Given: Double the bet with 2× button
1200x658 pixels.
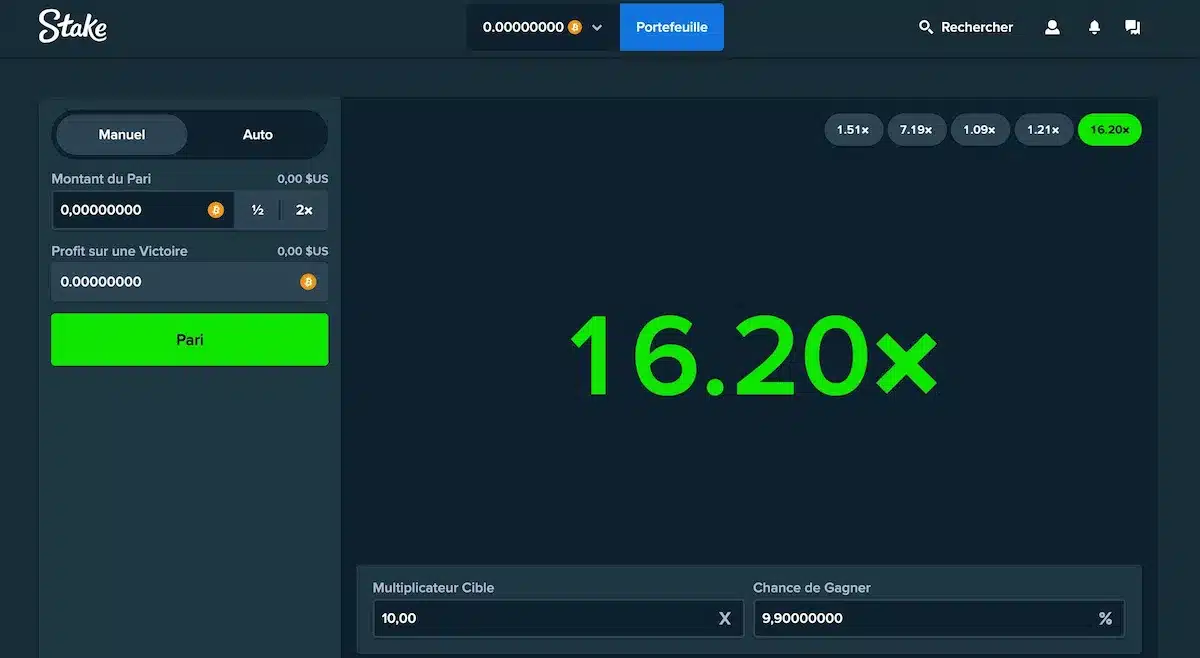Looking at the screenshot, I should tap(304, 210).
